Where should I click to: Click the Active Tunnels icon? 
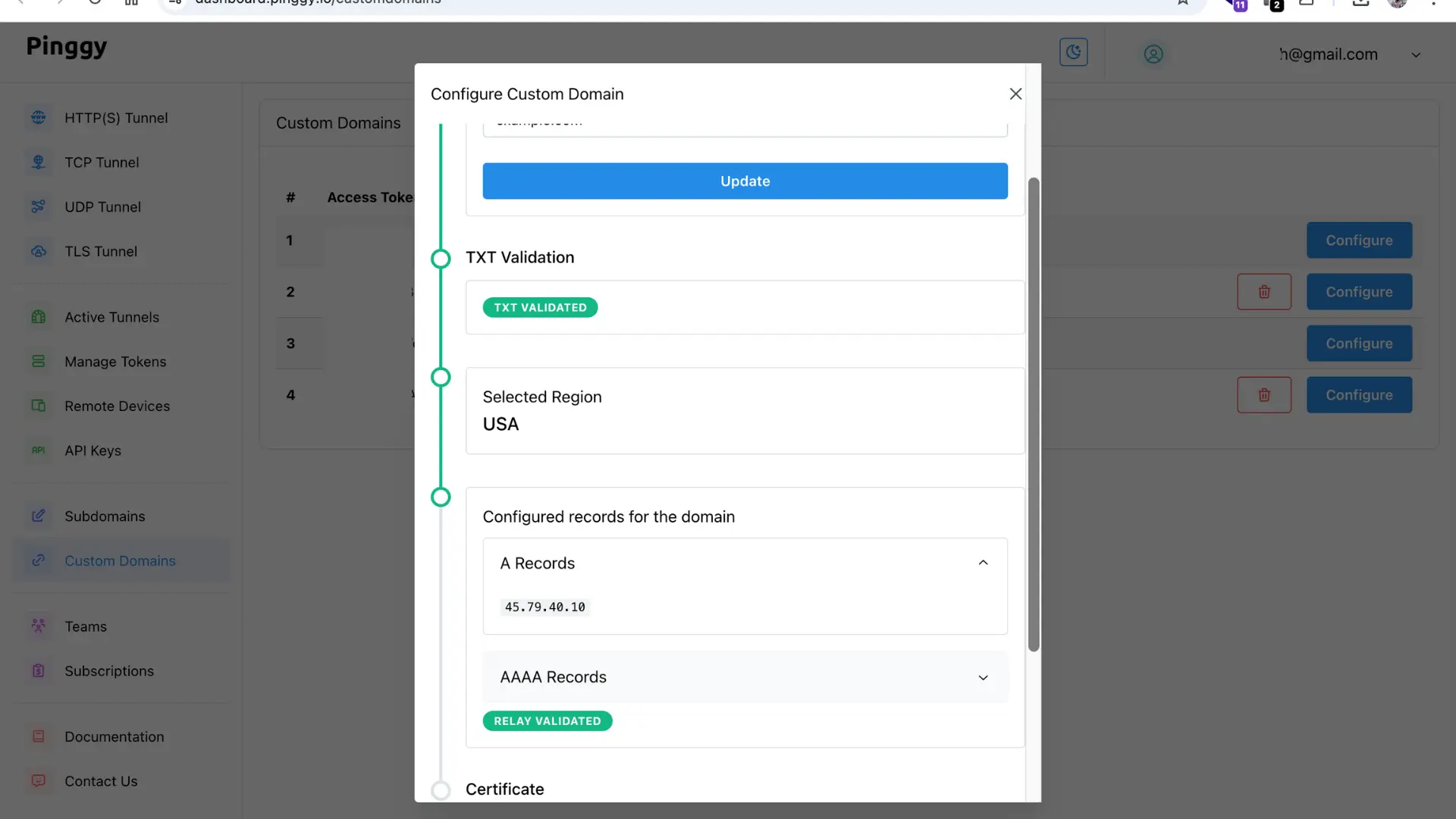(x=39, y=317)
